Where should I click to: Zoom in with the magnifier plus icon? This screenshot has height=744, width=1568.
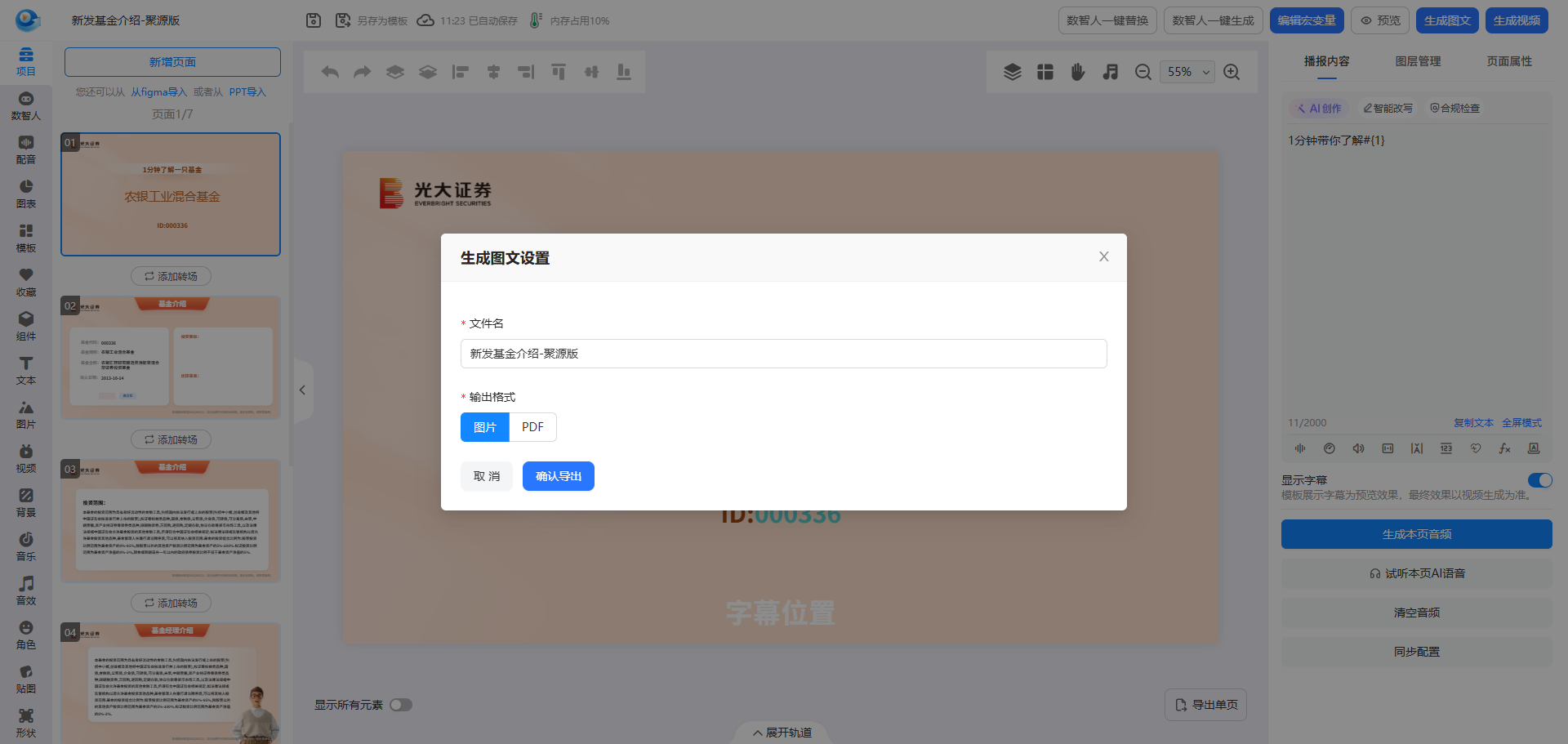tap(1232, 72)
